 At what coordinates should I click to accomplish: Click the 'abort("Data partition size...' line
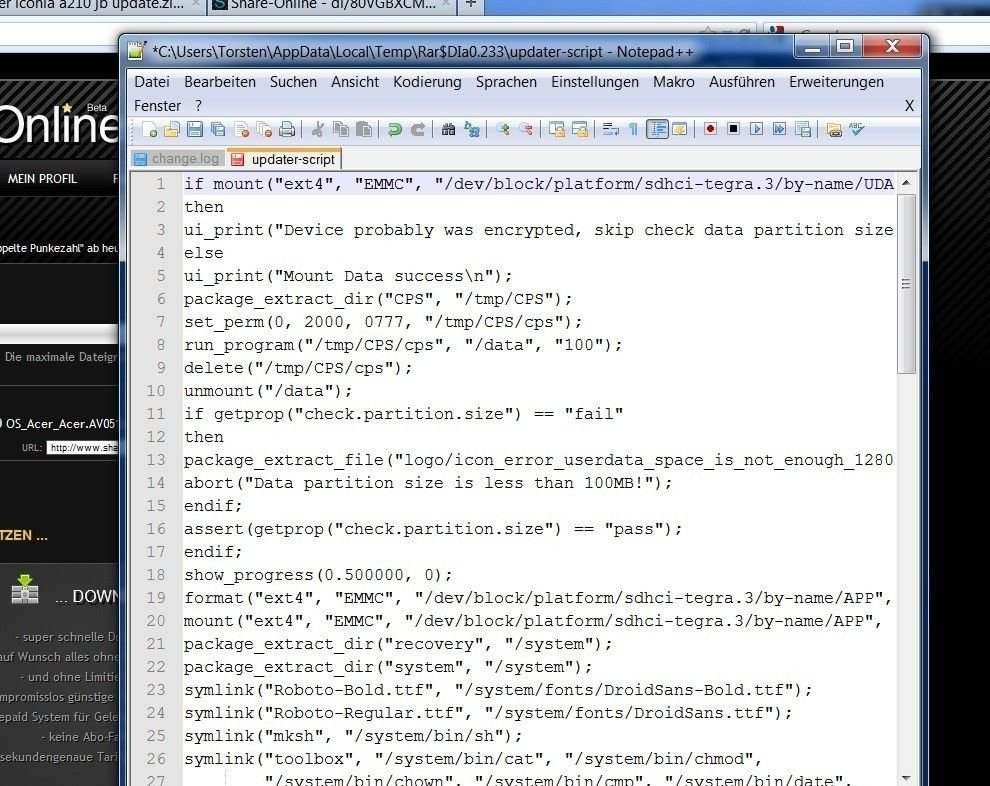click(428, 483)
